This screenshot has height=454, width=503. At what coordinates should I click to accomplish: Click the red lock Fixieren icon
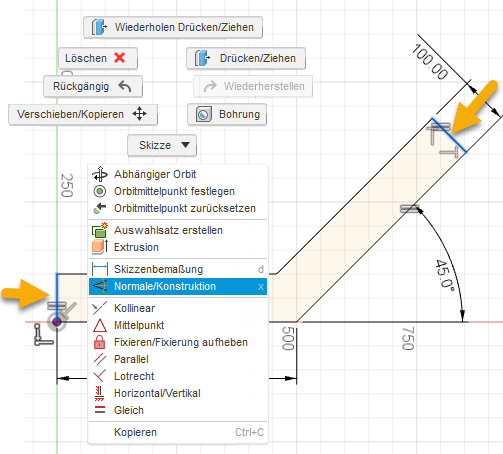(x=100, y=342)
